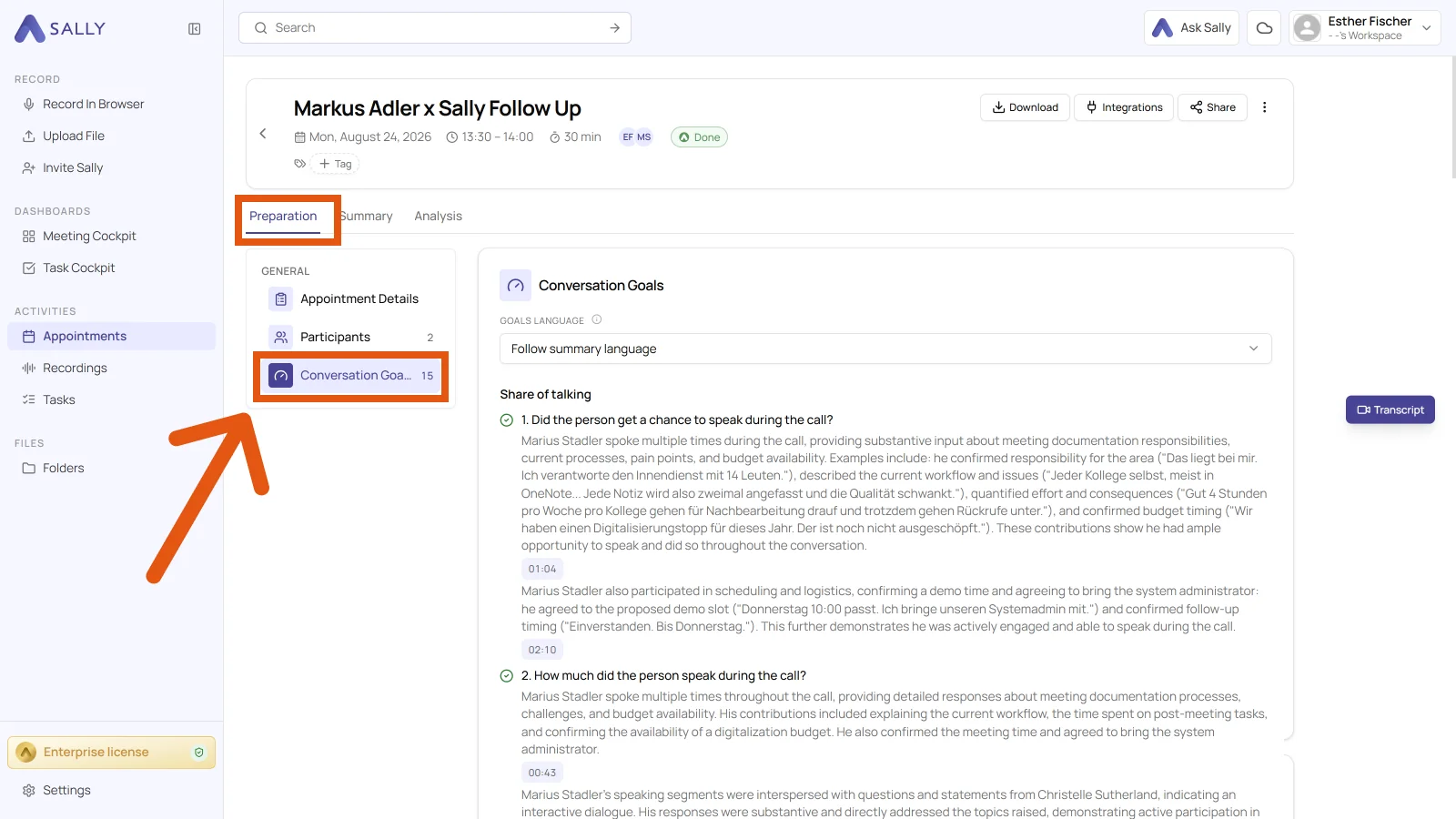This screenshot has height=819, width=1456.
Task: Open Esther Fischer's profile avatar
Action: point(1307,28)
